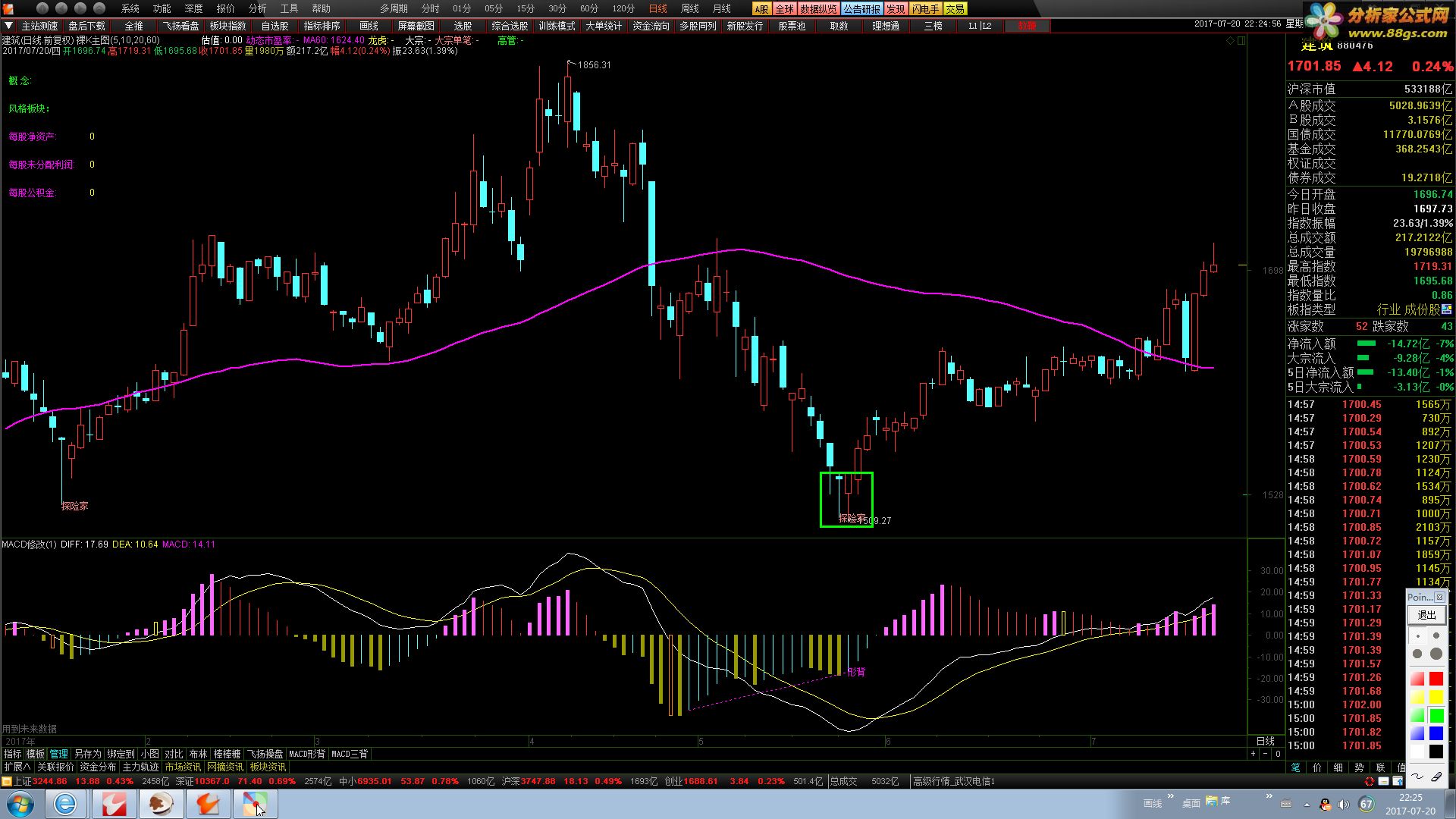Select the 布林 indicator tab

pyautogui.click(x=198, y=754)
